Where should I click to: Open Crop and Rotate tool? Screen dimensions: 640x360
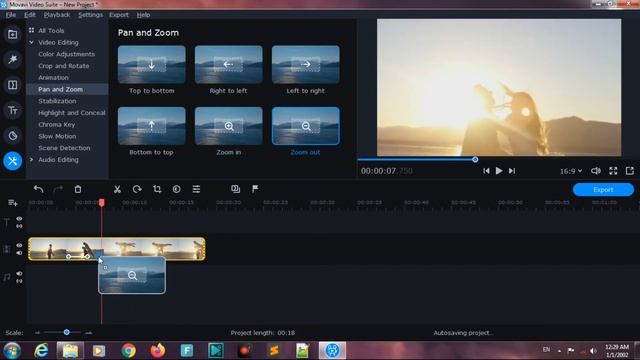[x=64, y=66]
